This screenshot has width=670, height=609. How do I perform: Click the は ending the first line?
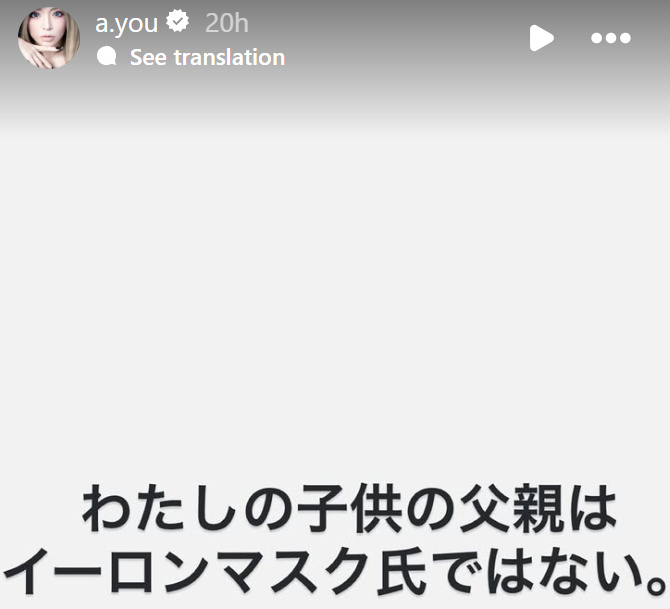point(594,508)
